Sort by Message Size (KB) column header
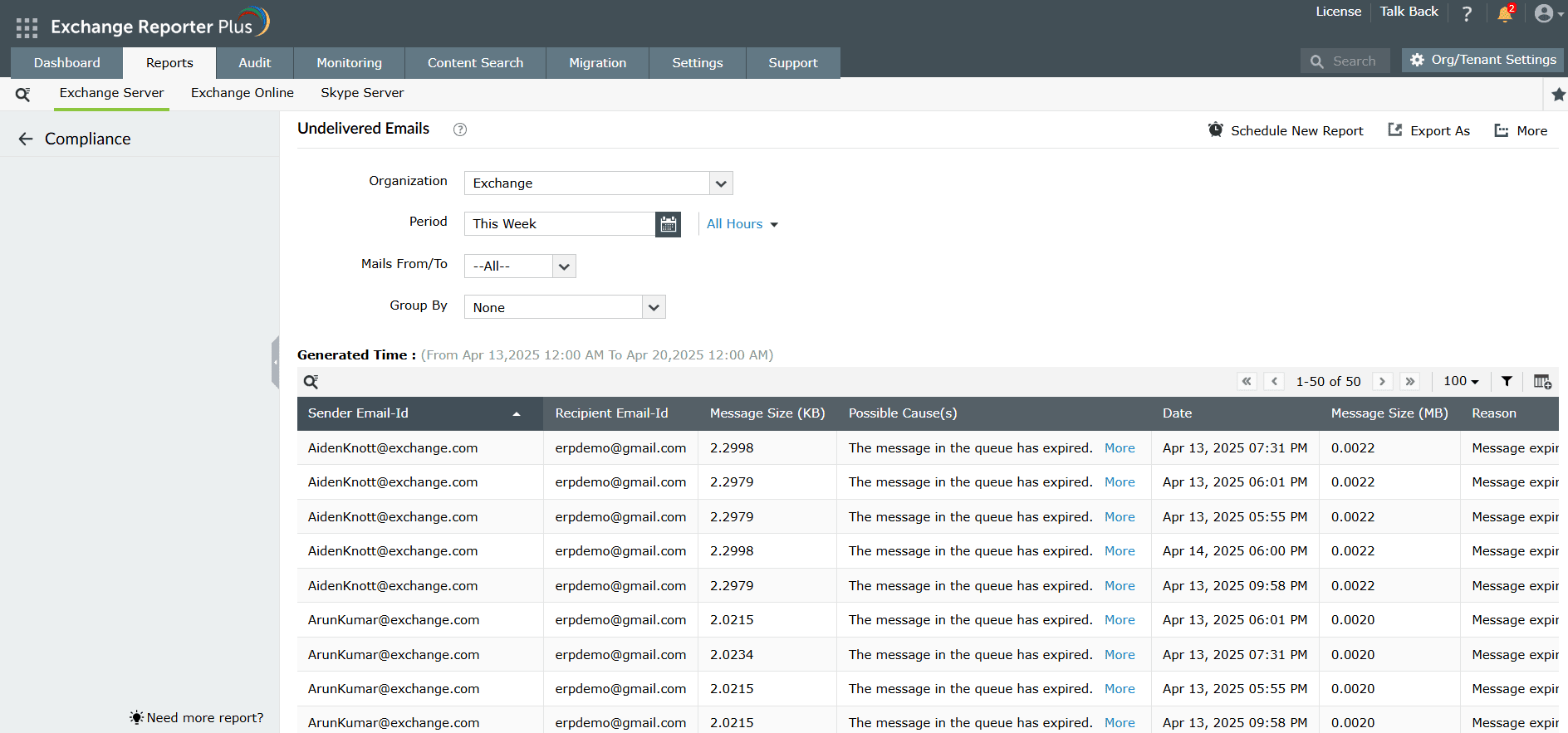1568x733 pixels. click(767, 413)
